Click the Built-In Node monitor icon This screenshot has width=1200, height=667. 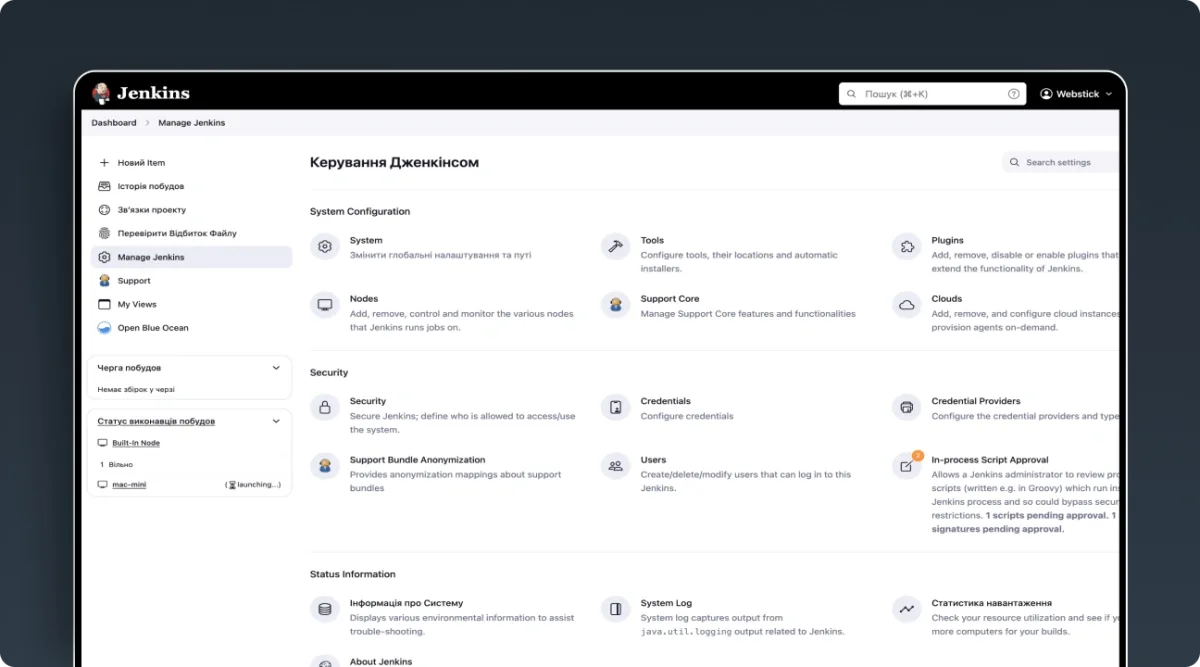pos(102,443)
